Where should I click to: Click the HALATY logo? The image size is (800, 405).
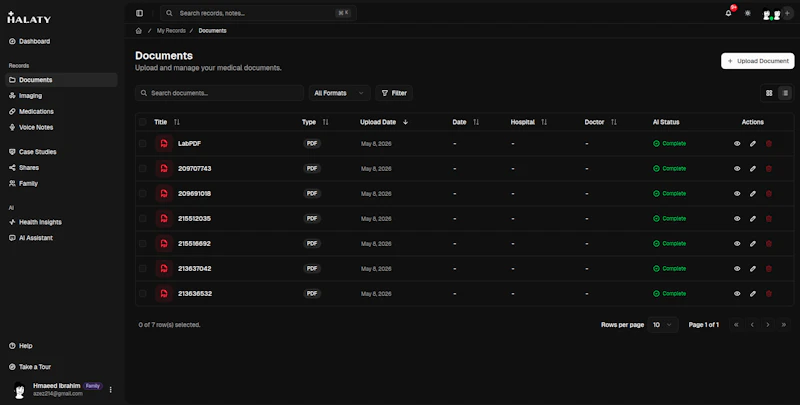pos(29,18)
